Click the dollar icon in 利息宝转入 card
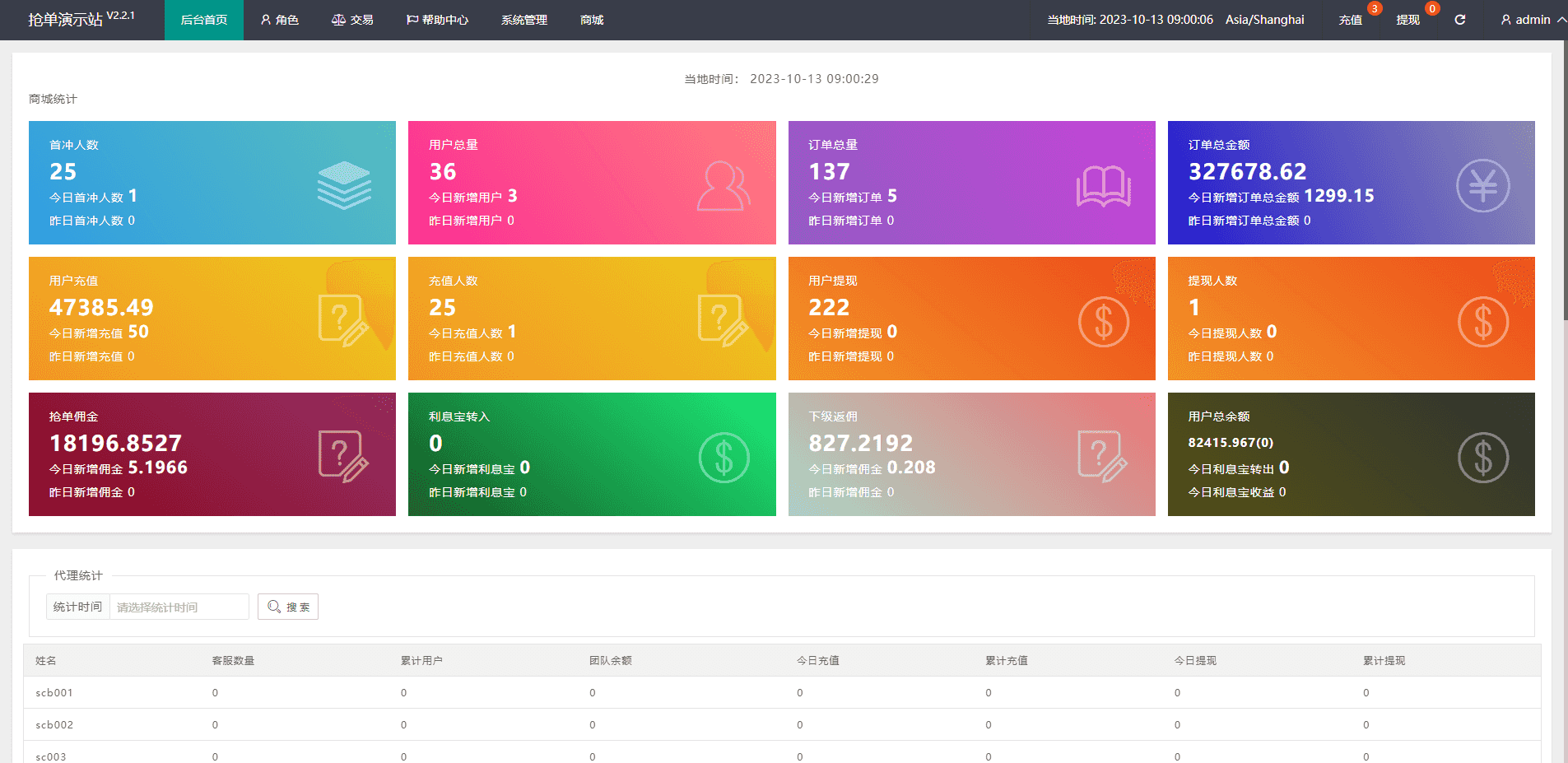Viewport: 1568px width, 763px height. coord(724,458)
